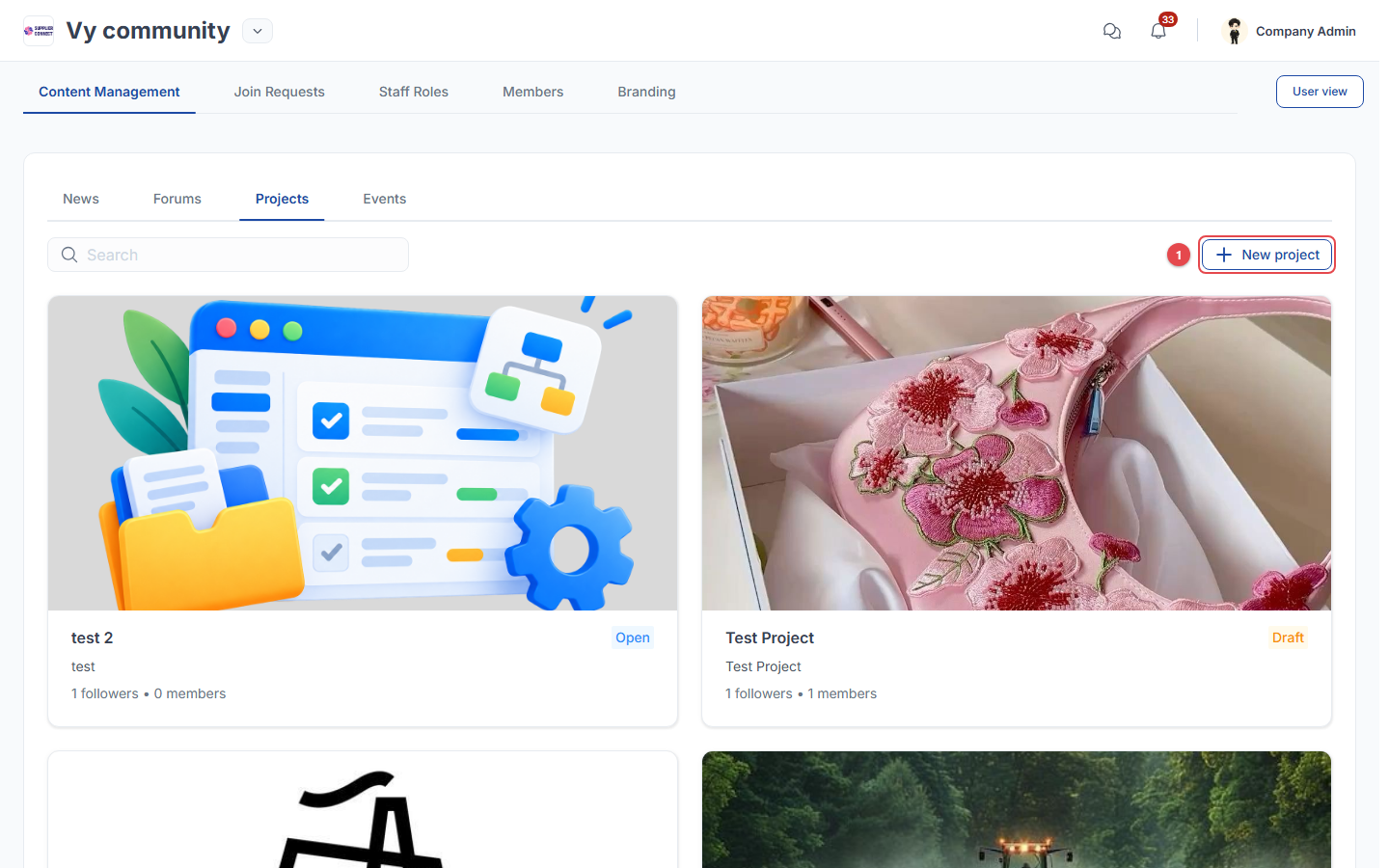Select the Forums sub-tab
The width and height of the screenshot is (1389, 868).
point(177,199)
